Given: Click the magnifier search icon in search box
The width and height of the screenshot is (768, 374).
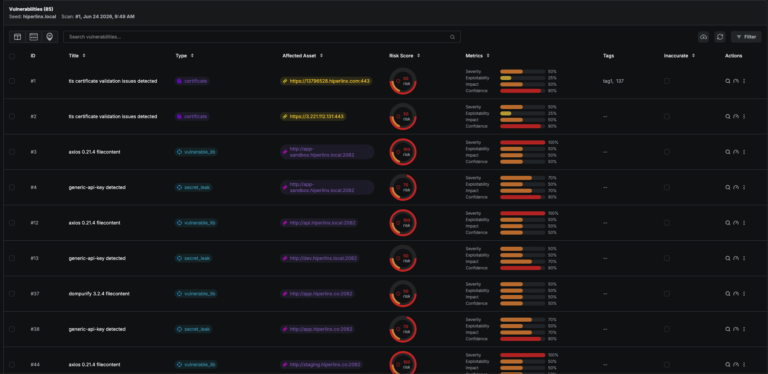Looking at the screenshot, I should 453,37.
